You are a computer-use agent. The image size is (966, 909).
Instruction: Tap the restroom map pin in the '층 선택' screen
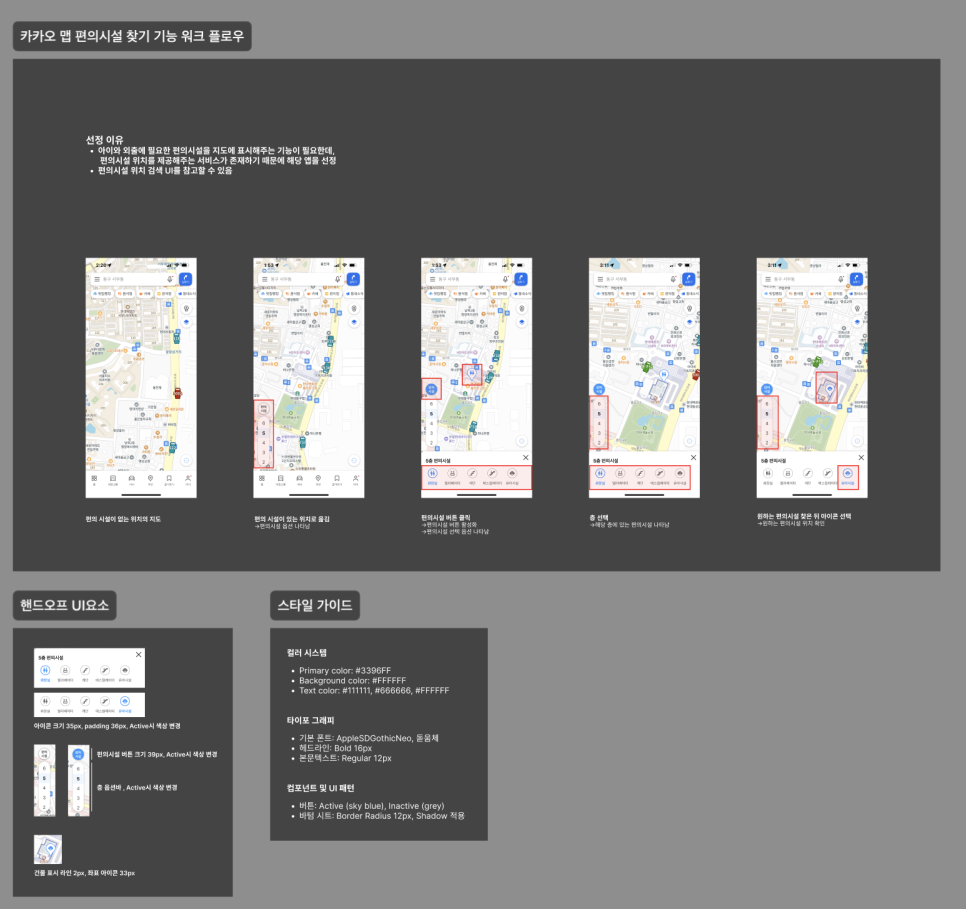coord(664,374)
